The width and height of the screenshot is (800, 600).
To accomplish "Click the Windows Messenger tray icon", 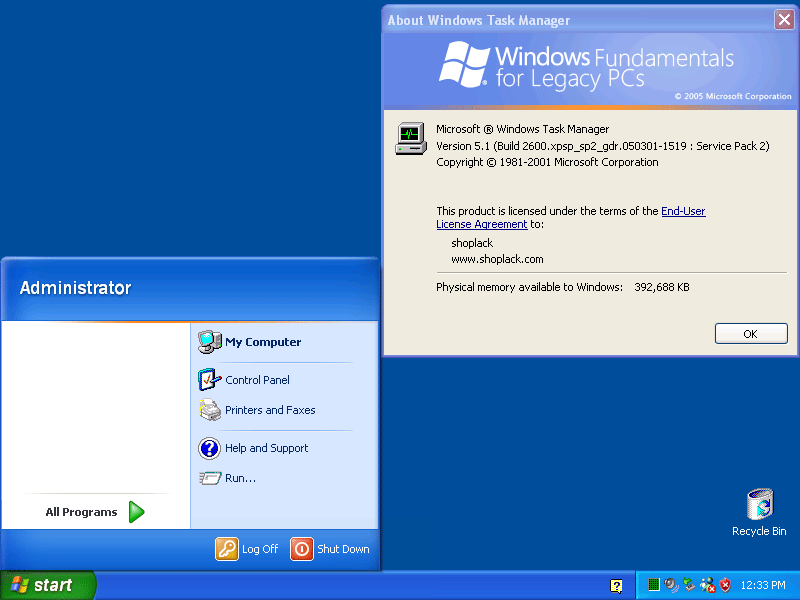I will coord(707,585).
